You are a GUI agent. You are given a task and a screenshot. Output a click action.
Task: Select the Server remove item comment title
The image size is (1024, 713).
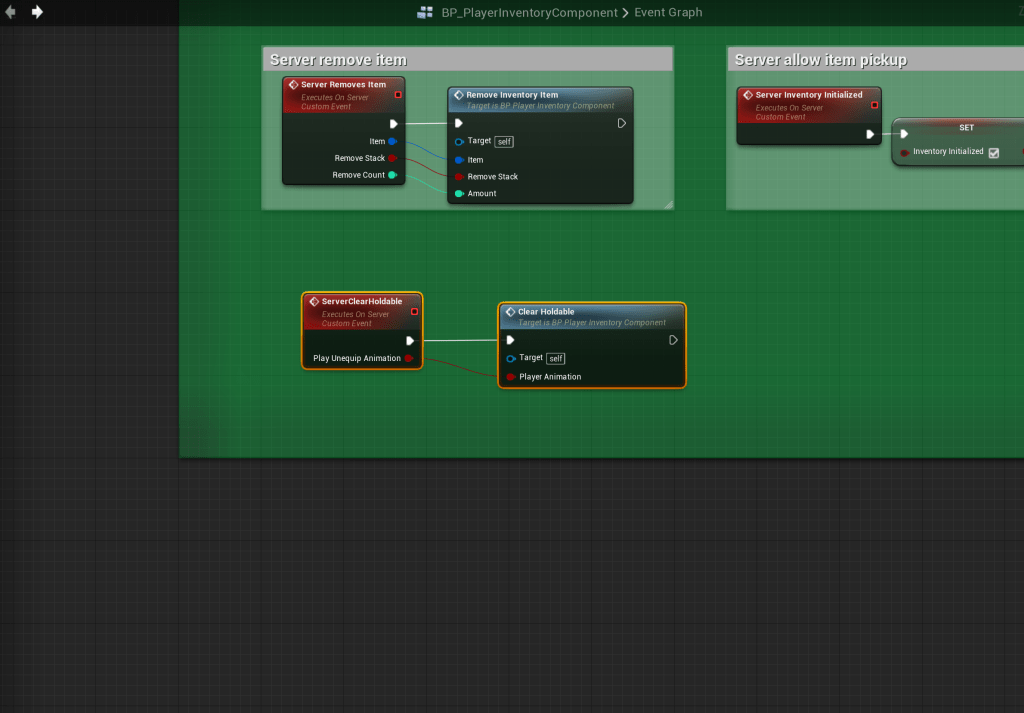coord(338,60)
